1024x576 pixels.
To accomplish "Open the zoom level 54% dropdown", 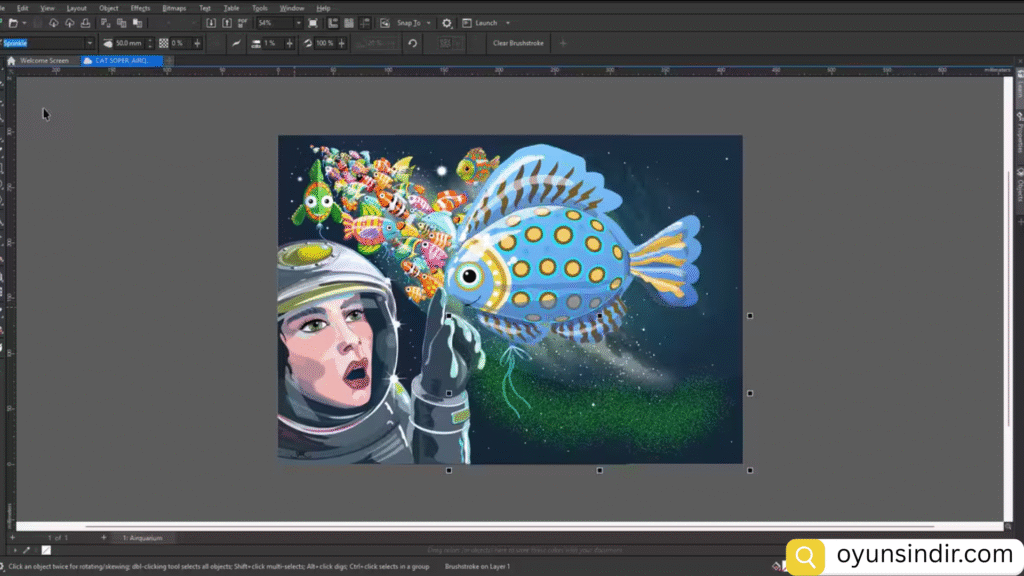I will pos(298,23).
